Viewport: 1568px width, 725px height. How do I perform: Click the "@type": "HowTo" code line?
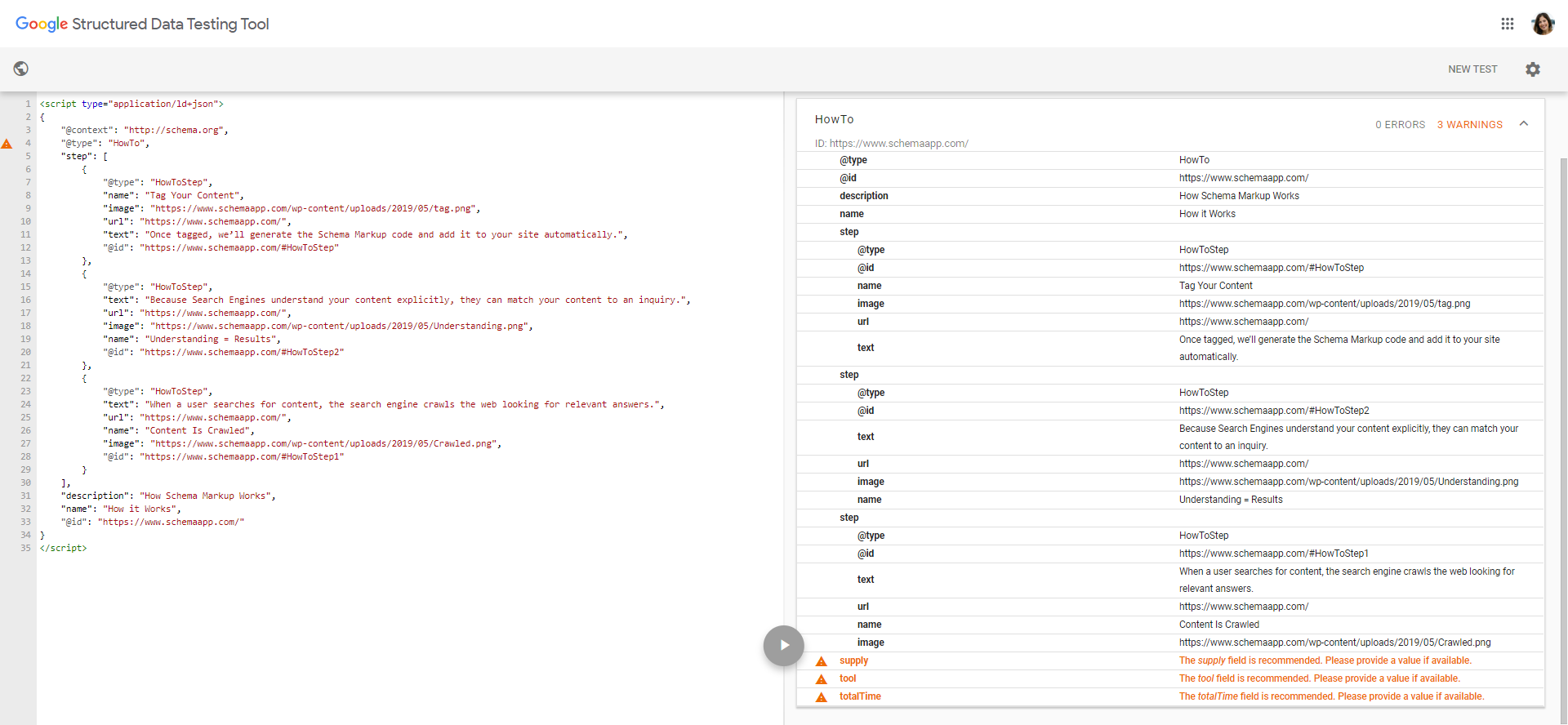tap(105, 143)
